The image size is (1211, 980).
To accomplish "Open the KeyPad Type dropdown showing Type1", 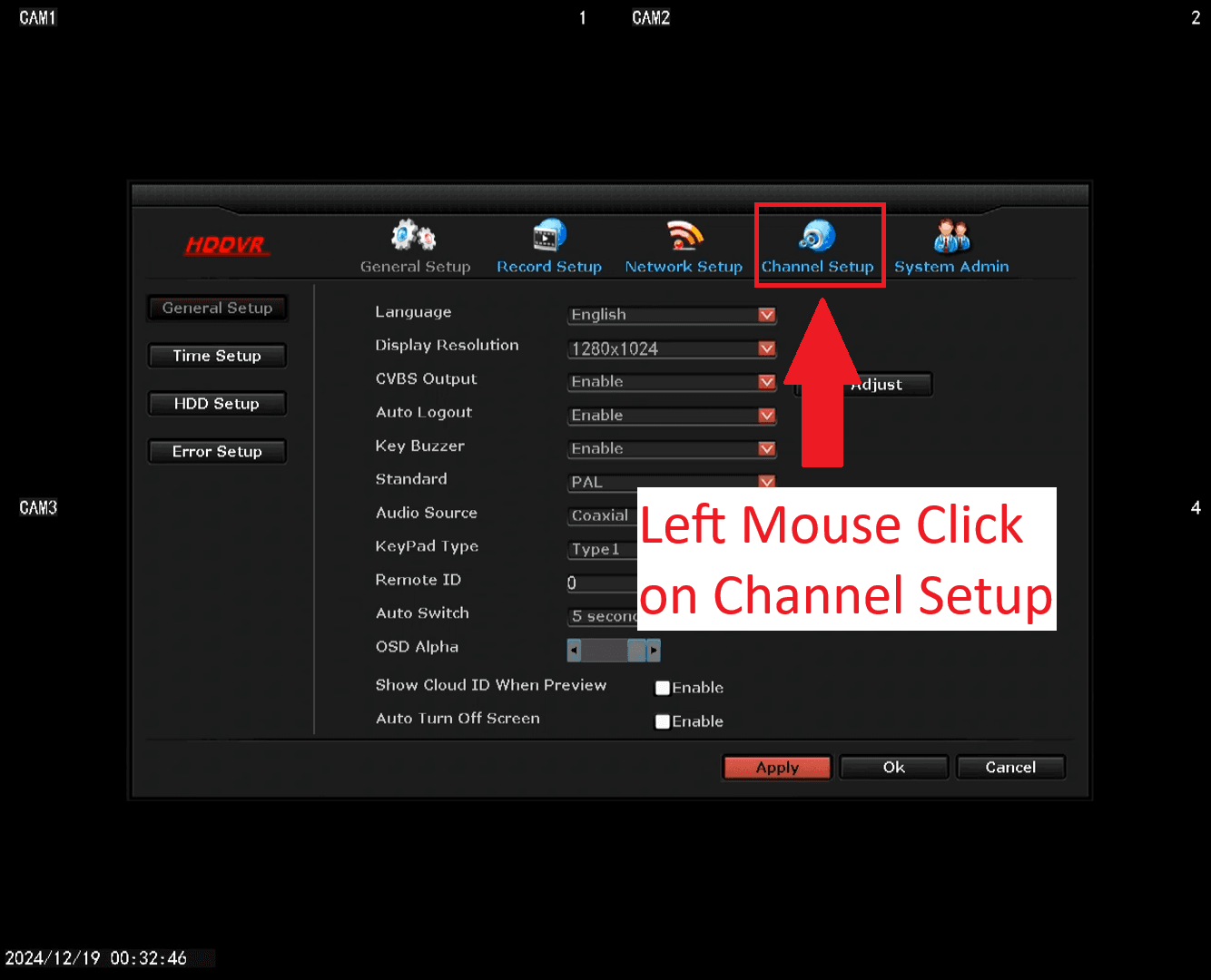I will (603, 549).
